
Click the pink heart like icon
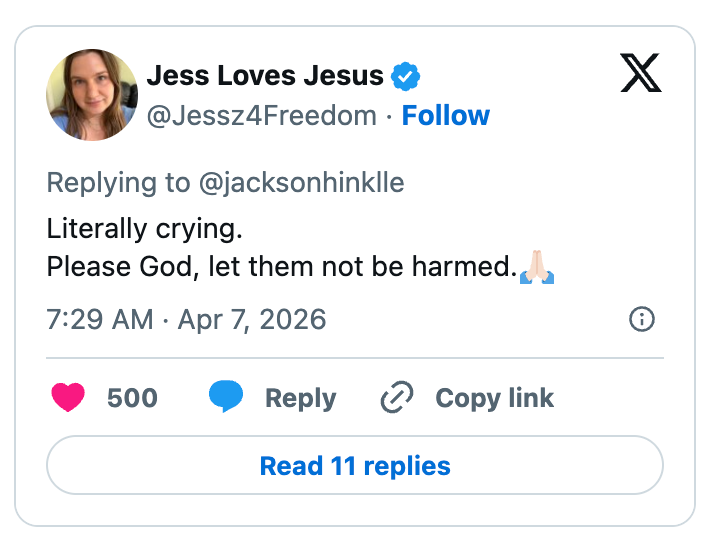pyautogui.click(x=68, y=398)
